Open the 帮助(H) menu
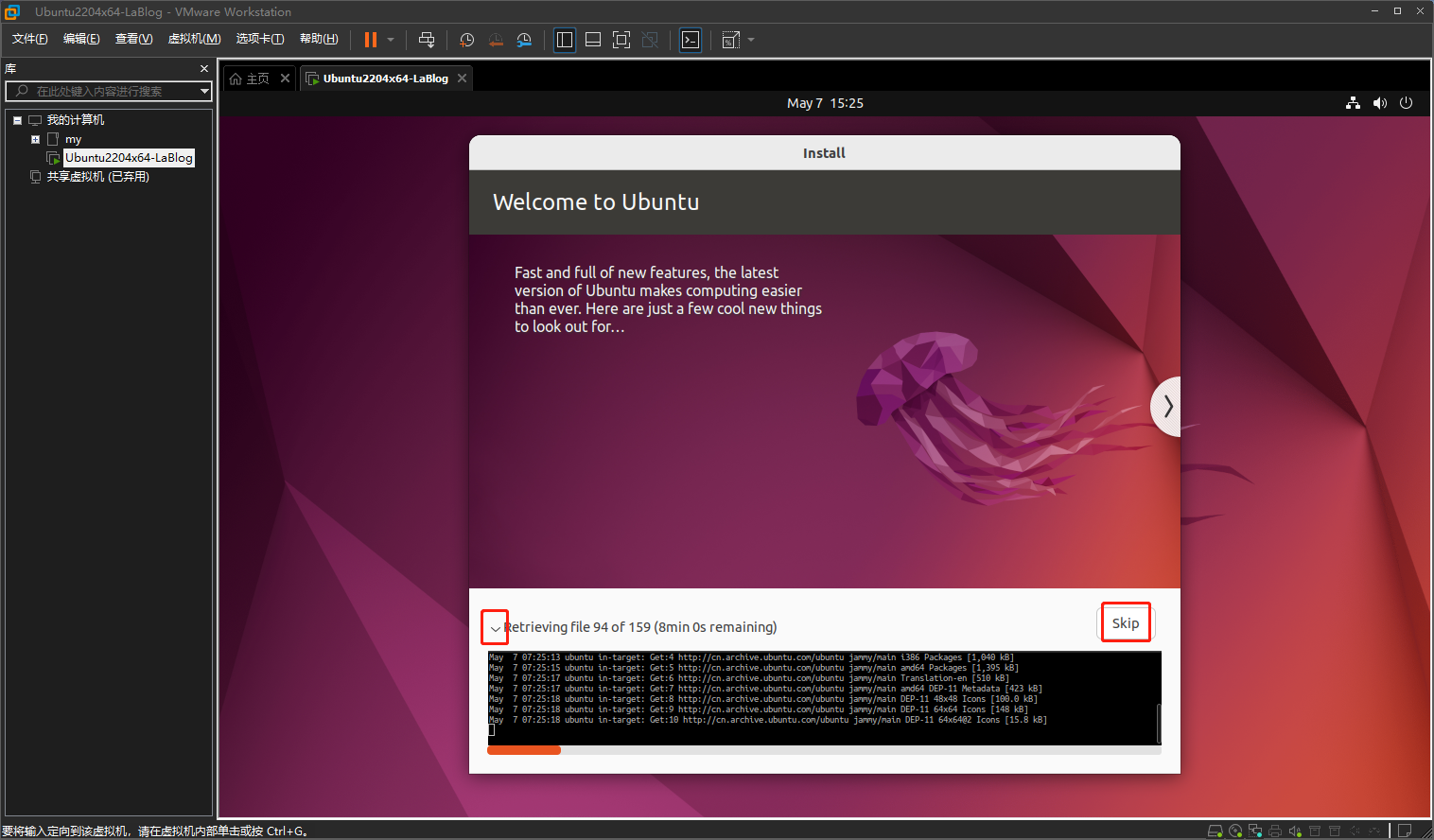Image resolution: width=1434 pixels, height=840 pixels. pyautogui.click(x=319, y=39)
